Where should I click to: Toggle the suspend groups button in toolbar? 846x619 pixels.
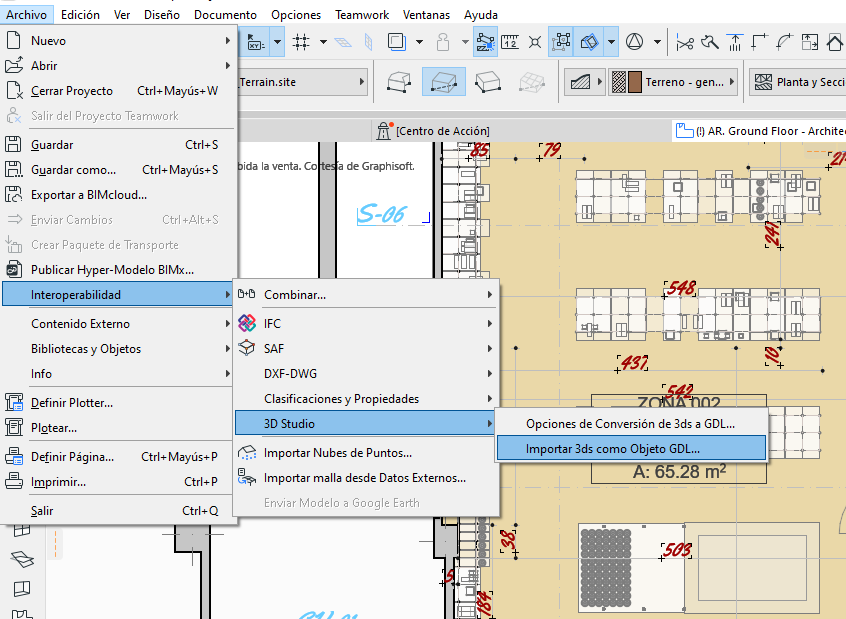pyautogui.click(x=563, y=42)
